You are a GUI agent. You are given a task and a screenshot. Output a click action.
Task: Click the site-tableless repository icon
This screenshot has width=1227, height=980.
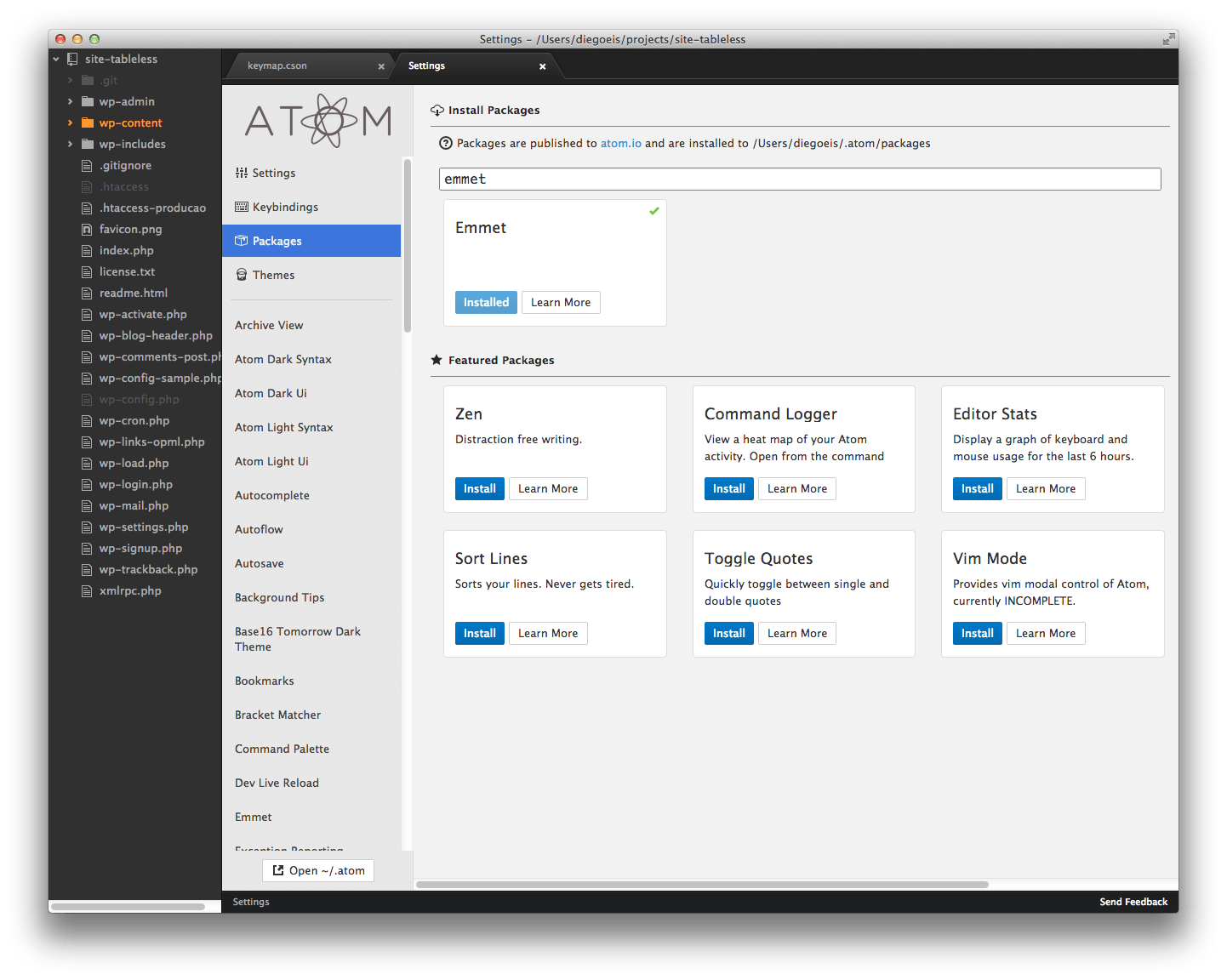[x=72, y=59]
